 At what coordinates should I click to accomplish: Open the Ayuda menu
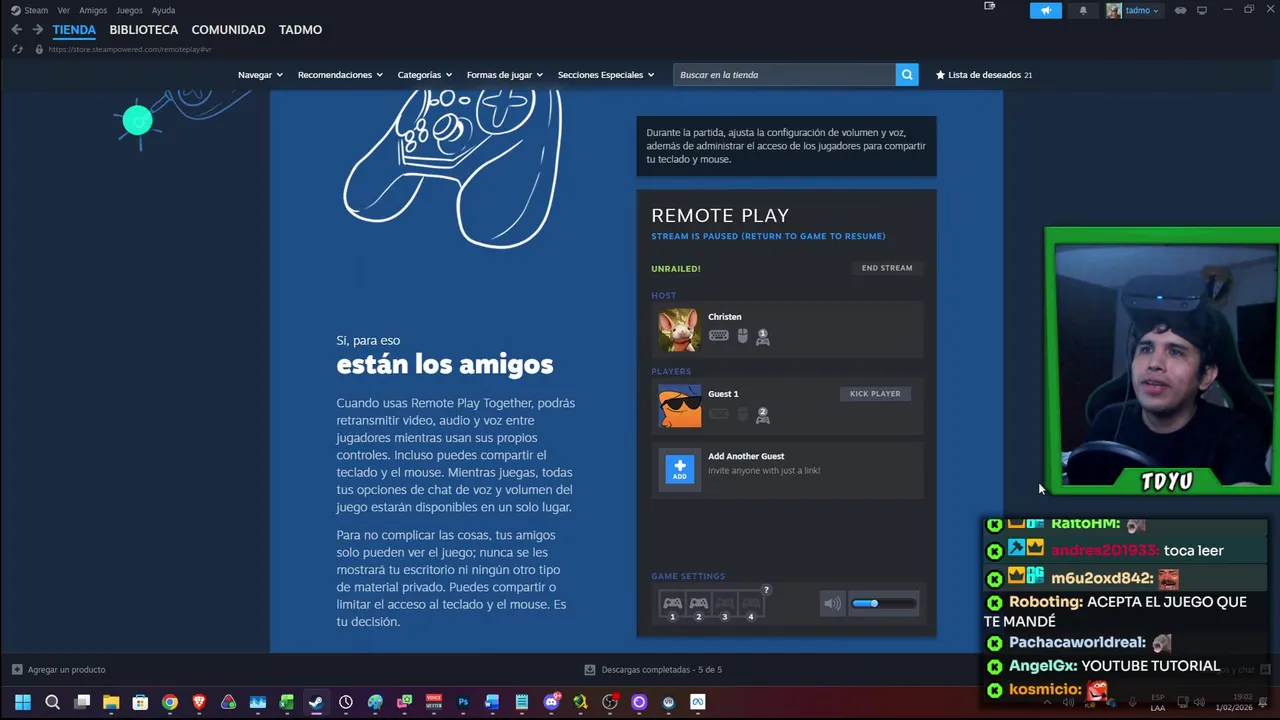[163, 10]
